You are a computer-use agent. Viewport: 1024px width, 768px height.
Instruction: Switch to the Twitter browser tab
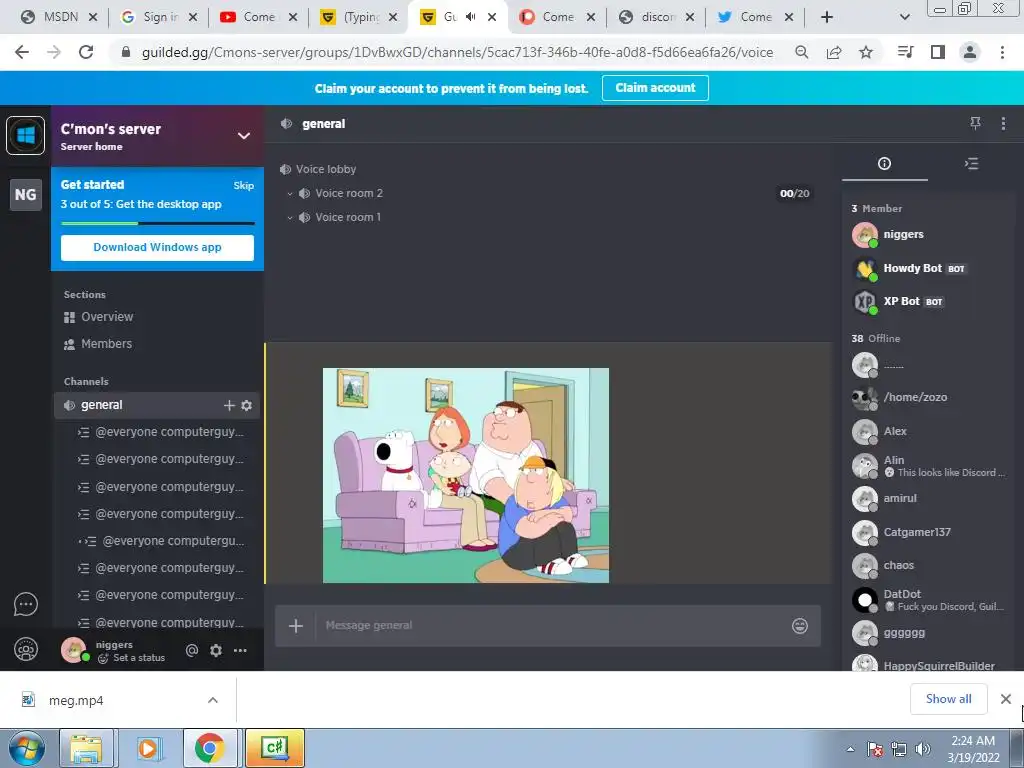click(x=755, y=17)
